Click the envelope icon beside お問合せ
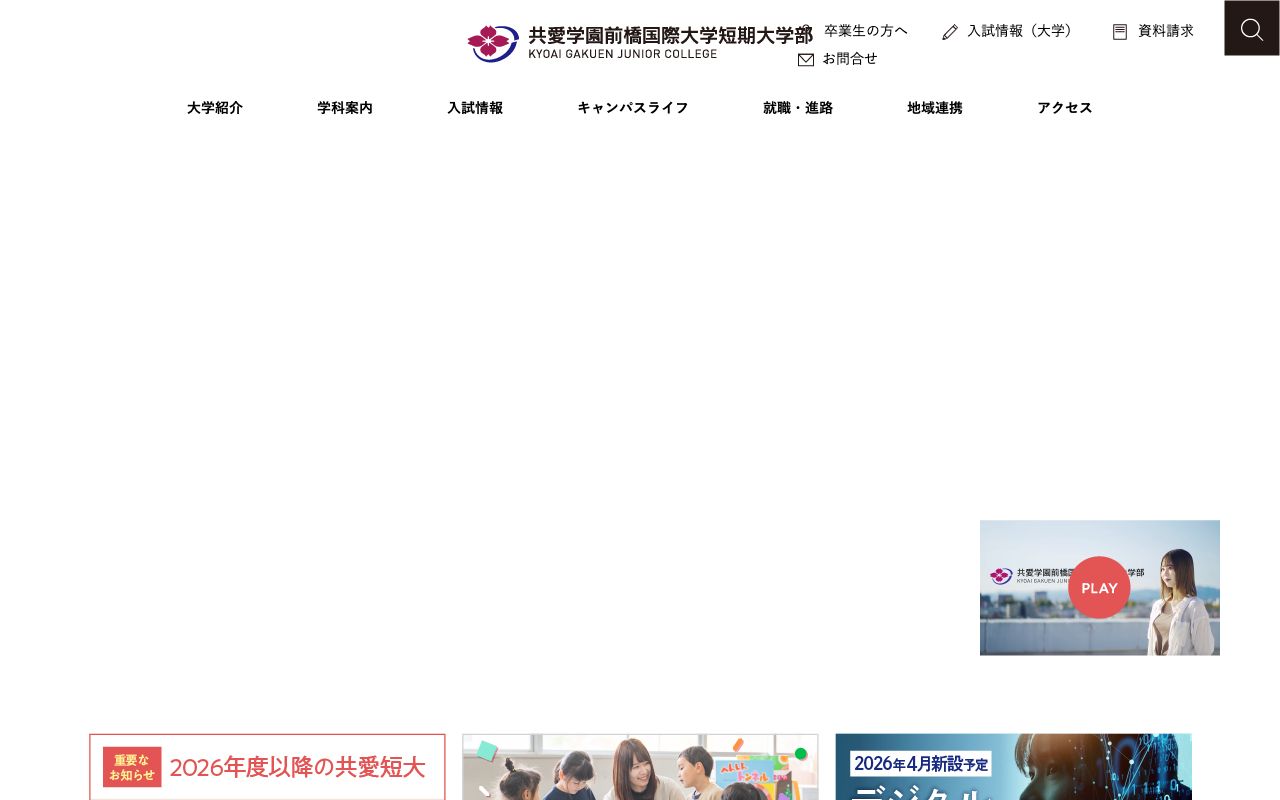The height and width of the screenshot is (800, 1280). pos(806,60)
